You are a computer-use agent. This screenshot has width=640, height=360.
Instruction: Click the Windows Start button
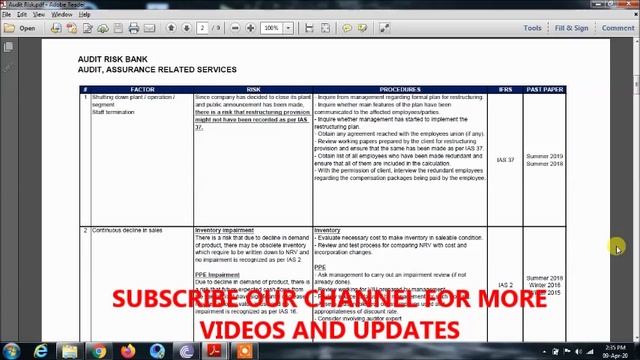(11, 351)
